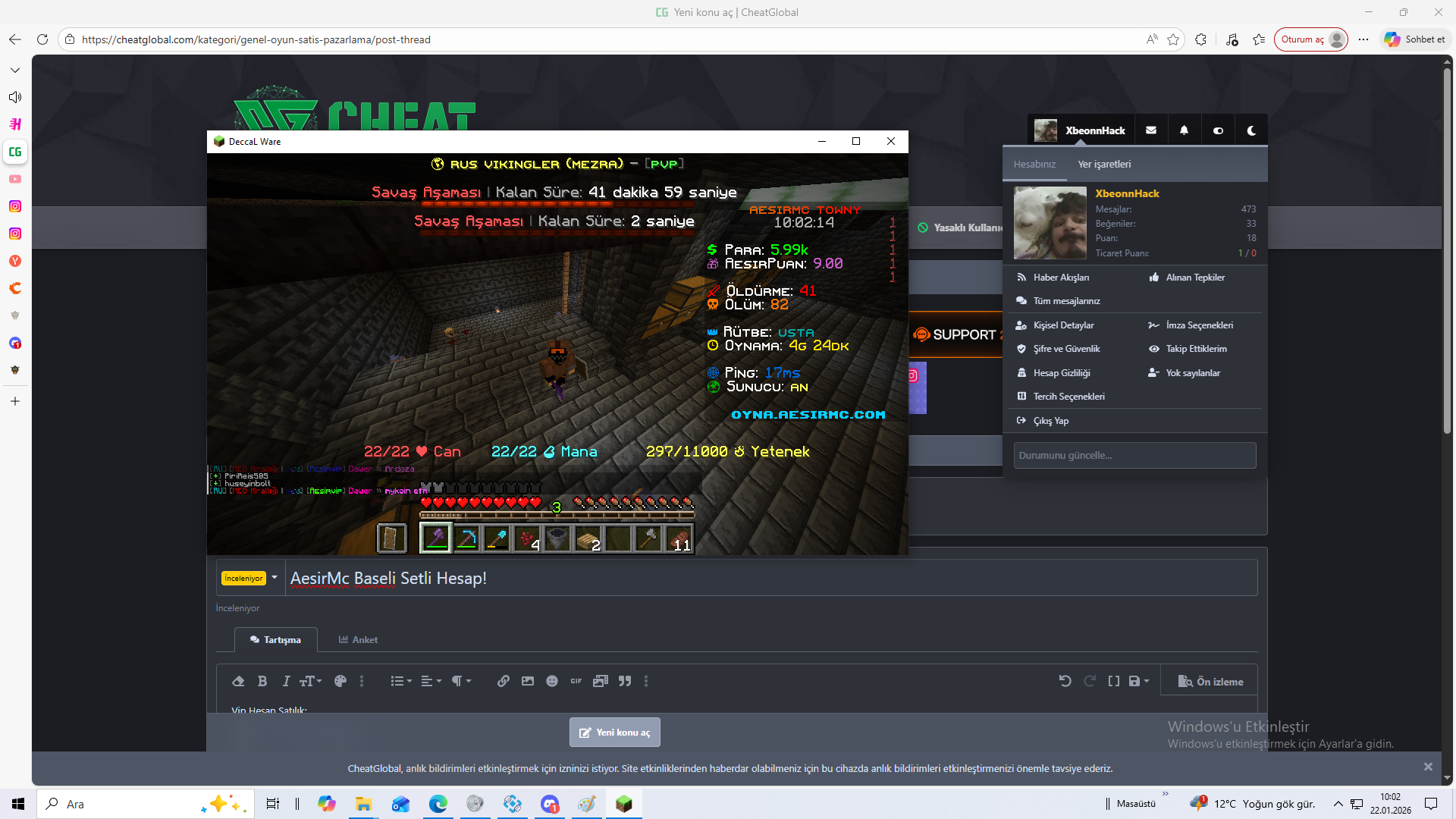Open the Sohbet et Copilot button
This screenshot has height=819, width=1456.
point(1415,39)
